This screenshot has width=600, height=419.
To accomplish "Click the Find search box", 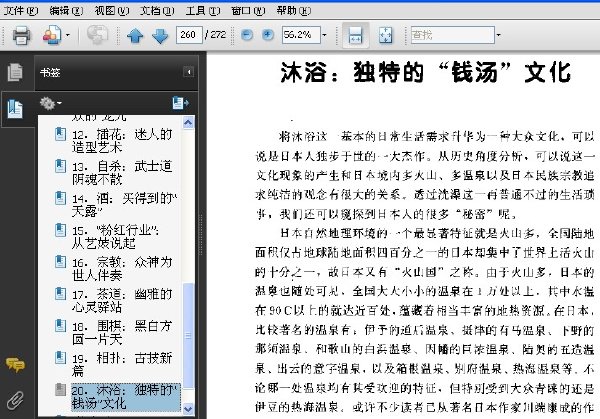I will pos(453,35).
